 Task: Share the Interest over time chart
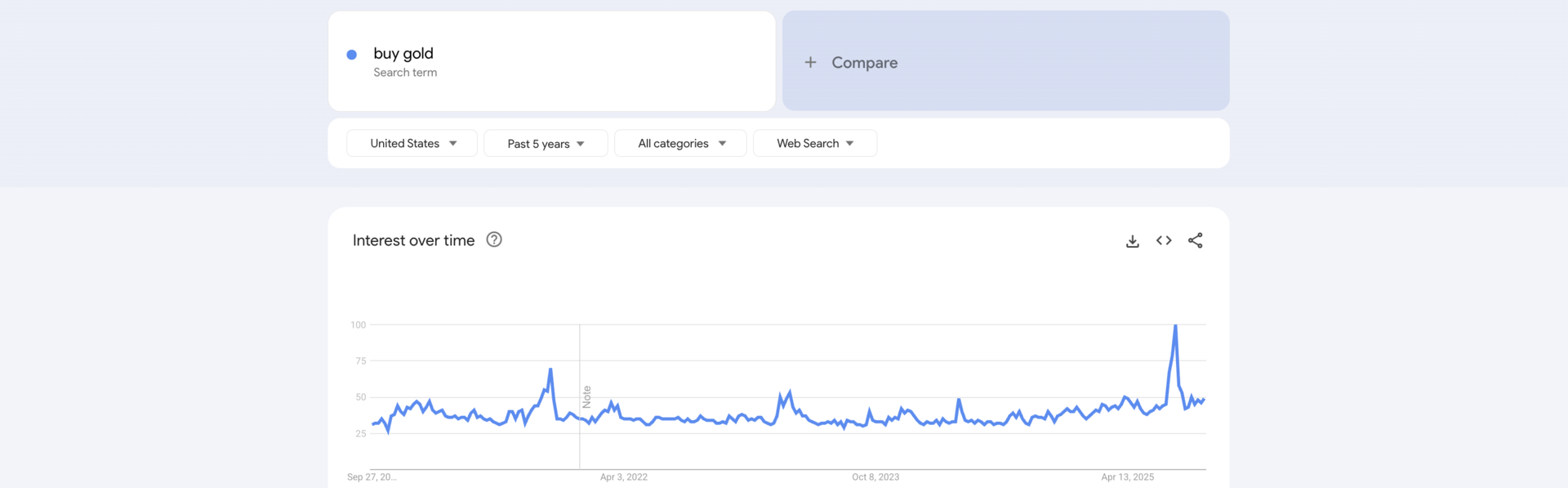click(x=1195, y=240)
